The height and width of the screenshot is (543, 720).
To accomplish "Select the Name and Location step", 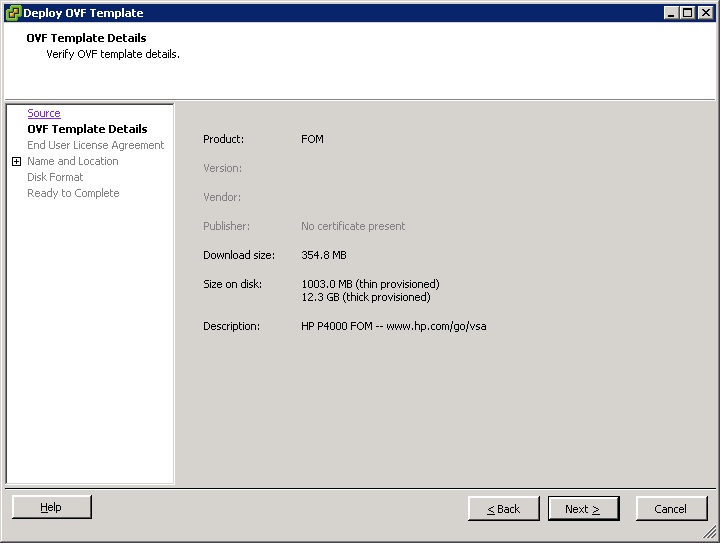I will point(73,161).
